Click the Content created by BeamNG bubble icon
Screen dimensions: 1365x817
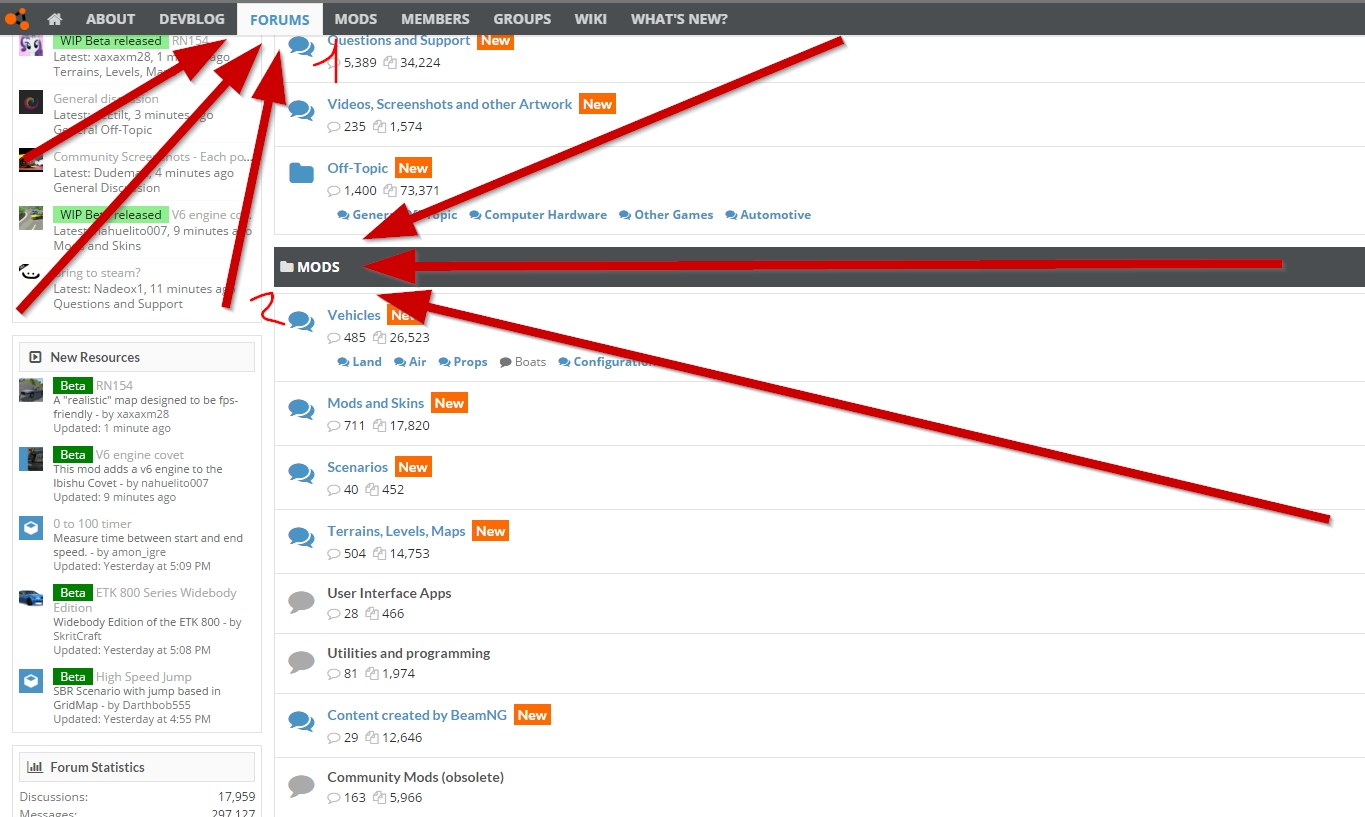[301, 721]
